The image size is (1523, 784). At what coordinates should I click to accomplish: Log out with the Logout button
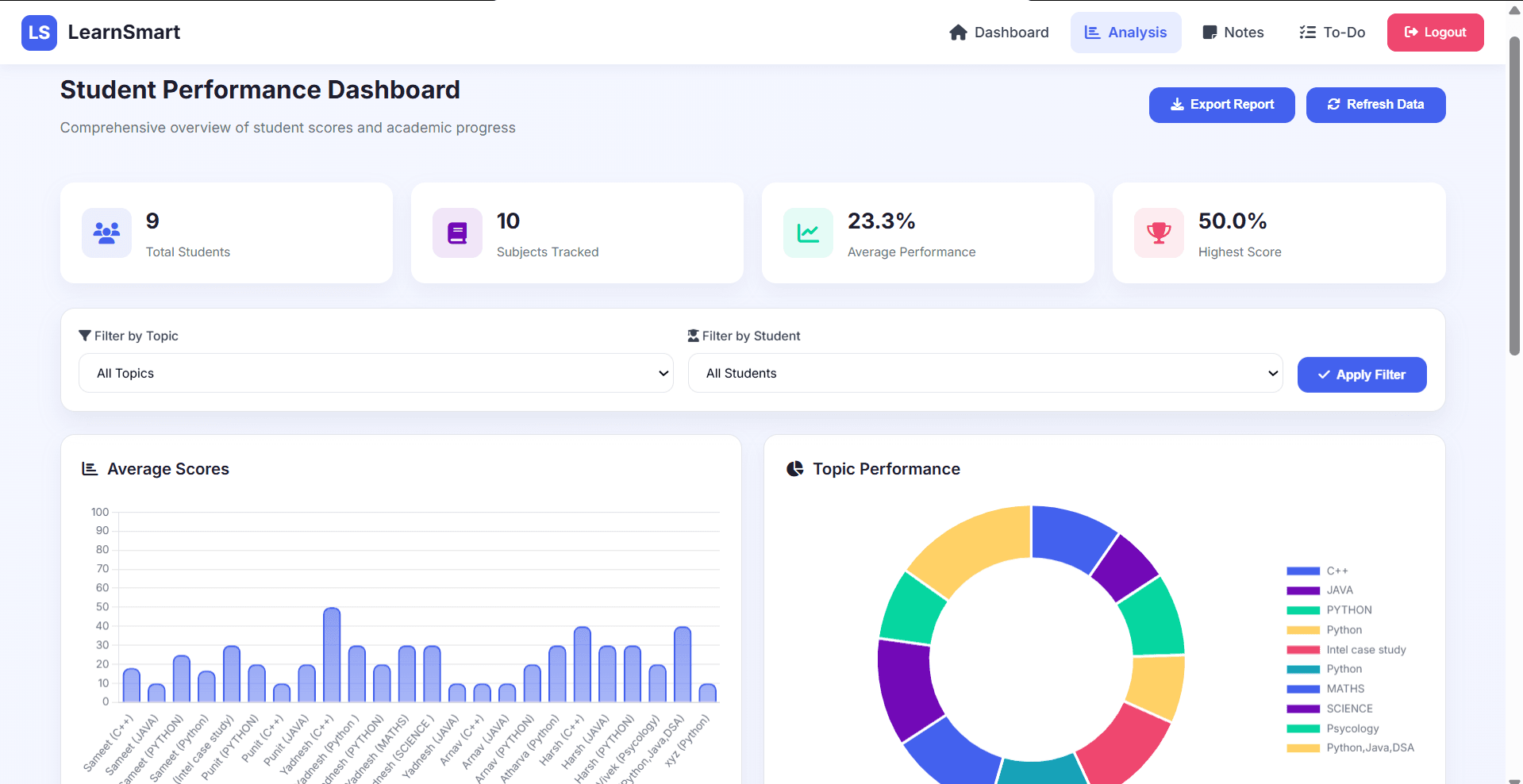point(1435,33)
